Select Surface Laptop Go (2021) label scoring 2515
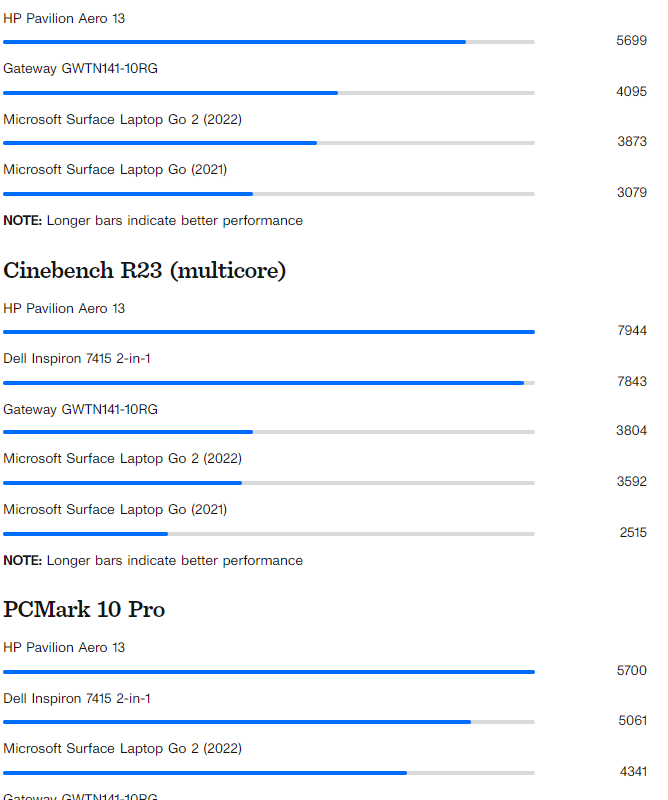The width and height of the screenshot is (668, 800). 115,509
